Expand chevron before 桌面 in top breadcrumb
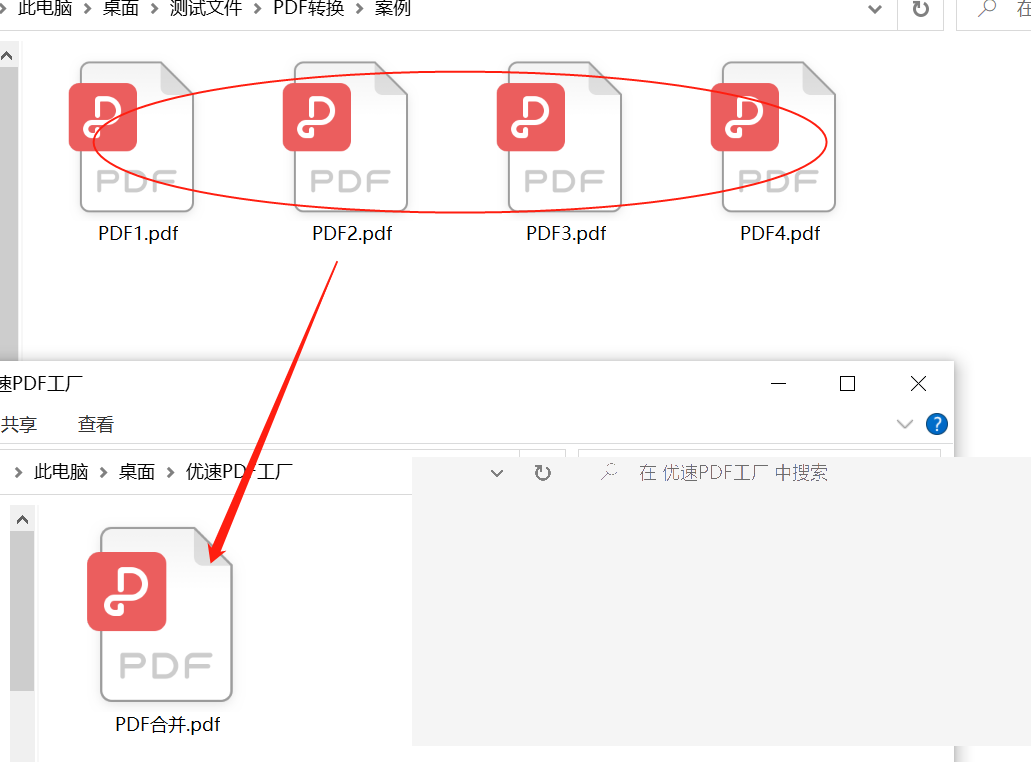Viewport: 1031px width, 762px height. [x=87, y=9]
